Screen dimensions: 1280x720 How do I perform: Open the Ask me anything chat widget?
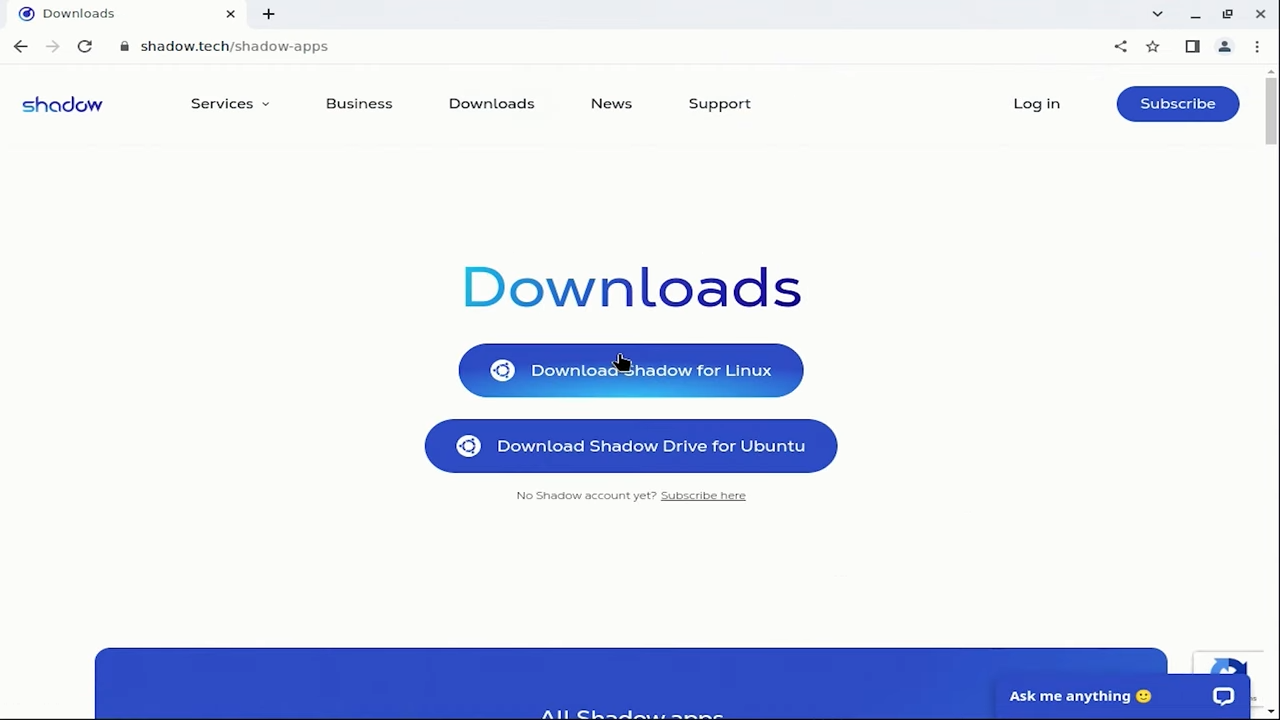coord(1123,697)
